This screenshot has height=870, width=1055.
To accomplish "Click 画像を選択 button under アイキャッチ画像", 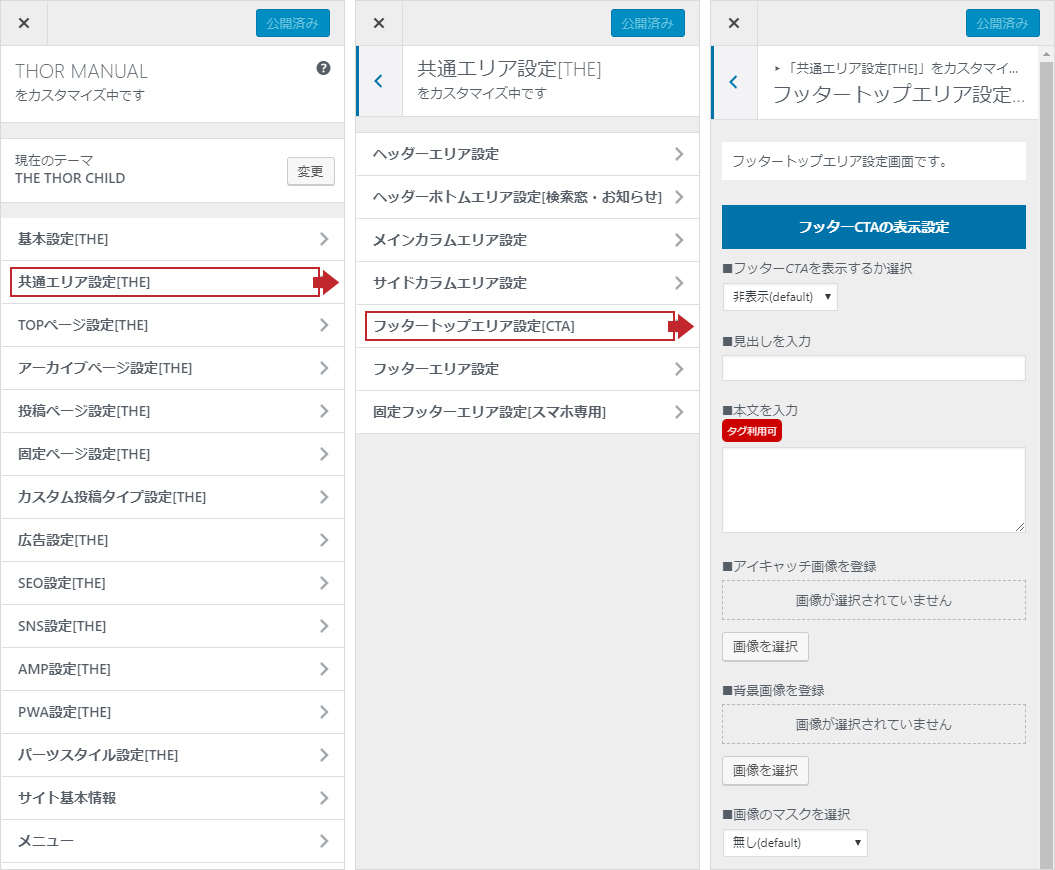I will coord(765,647).
